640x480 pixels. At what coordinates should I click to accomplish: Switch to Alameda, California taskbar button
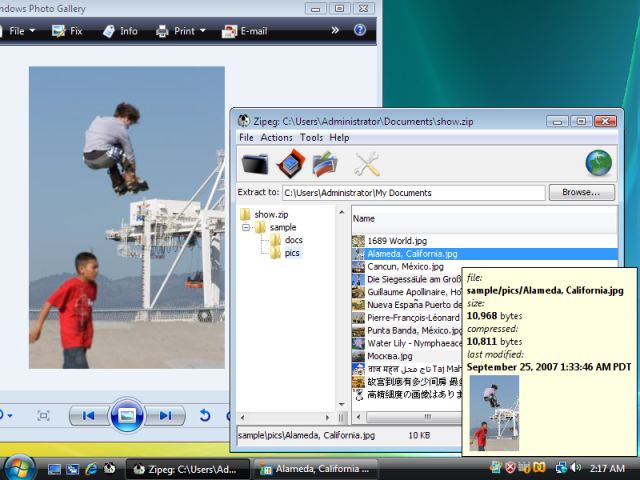pyautogui.click(x=316, y=469)
